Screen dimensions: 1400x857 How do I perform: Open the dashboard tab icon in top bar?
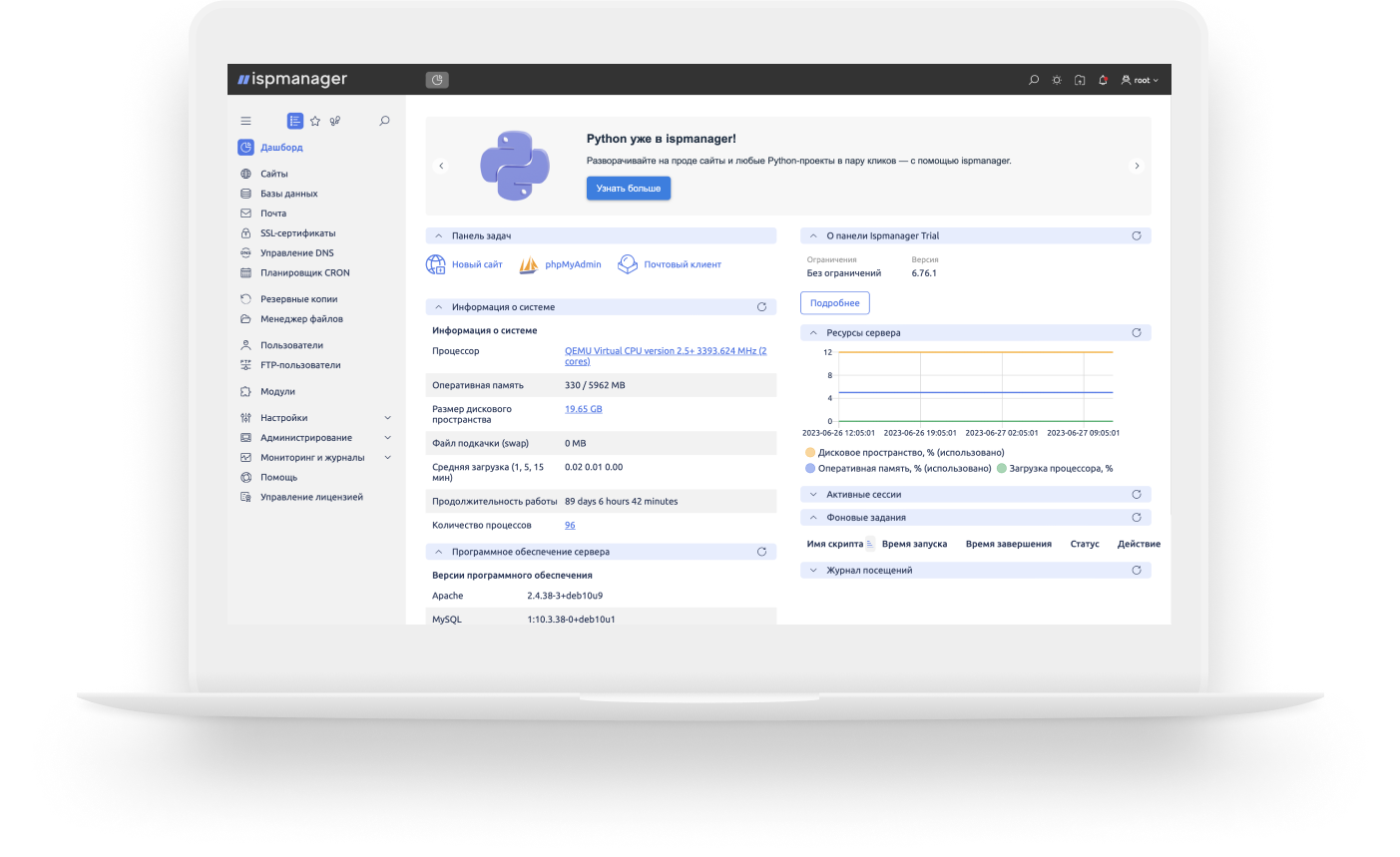coord(437,80)
